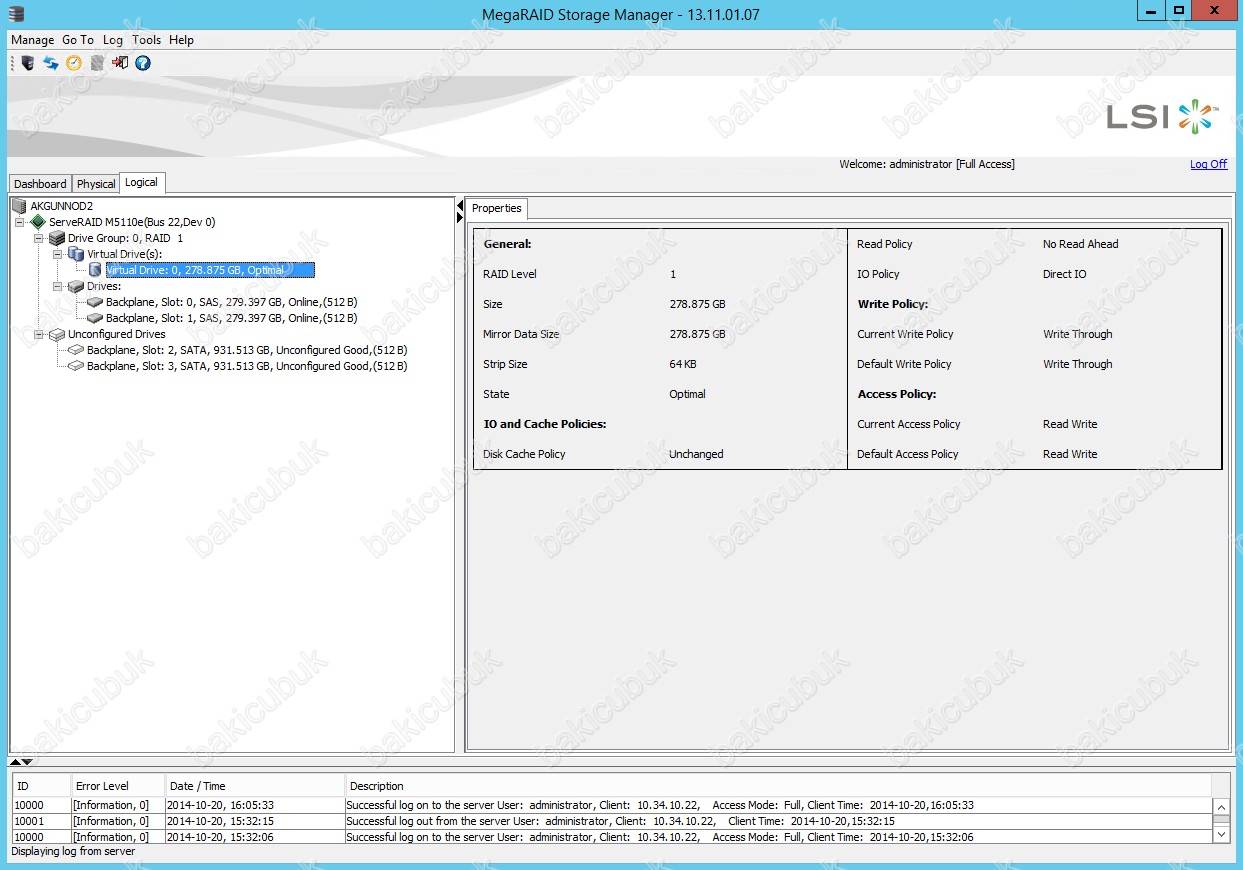Select Virtual Drive: 0, 278.875 GB, Optimal
The width and height of the screenshot is (1243, 870).
[210, 270]
